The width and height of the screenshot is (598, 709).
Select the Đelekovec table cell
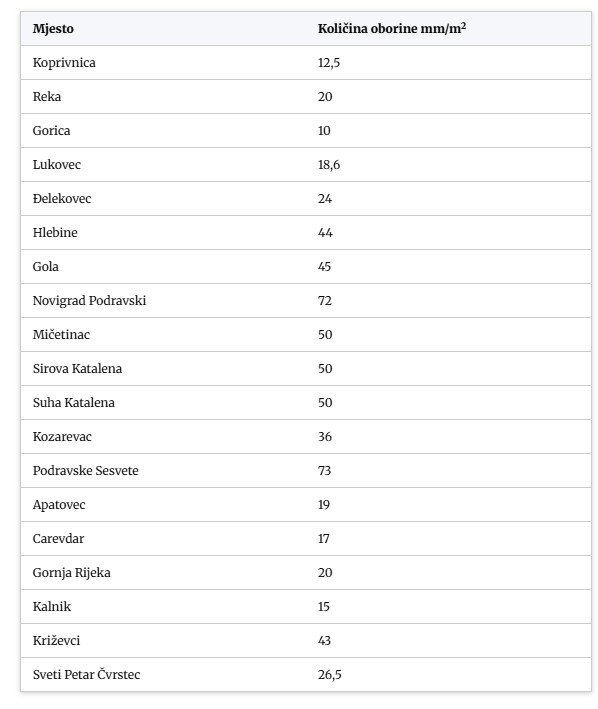[x=61, y=199]
